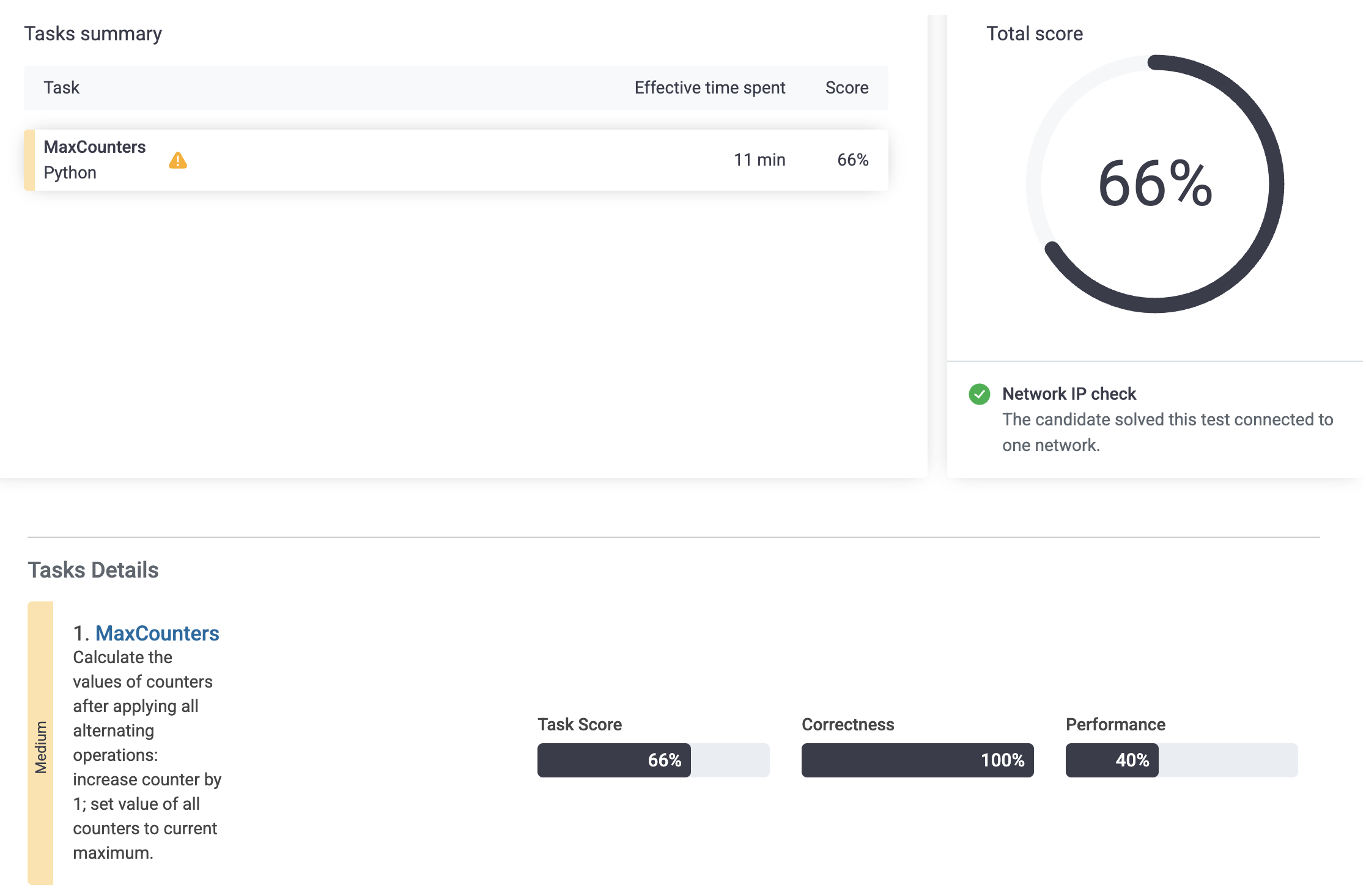Click the Tasks Details heading
The width and height of the screenshot is (1366, 896).
click(x=93, y=570)
